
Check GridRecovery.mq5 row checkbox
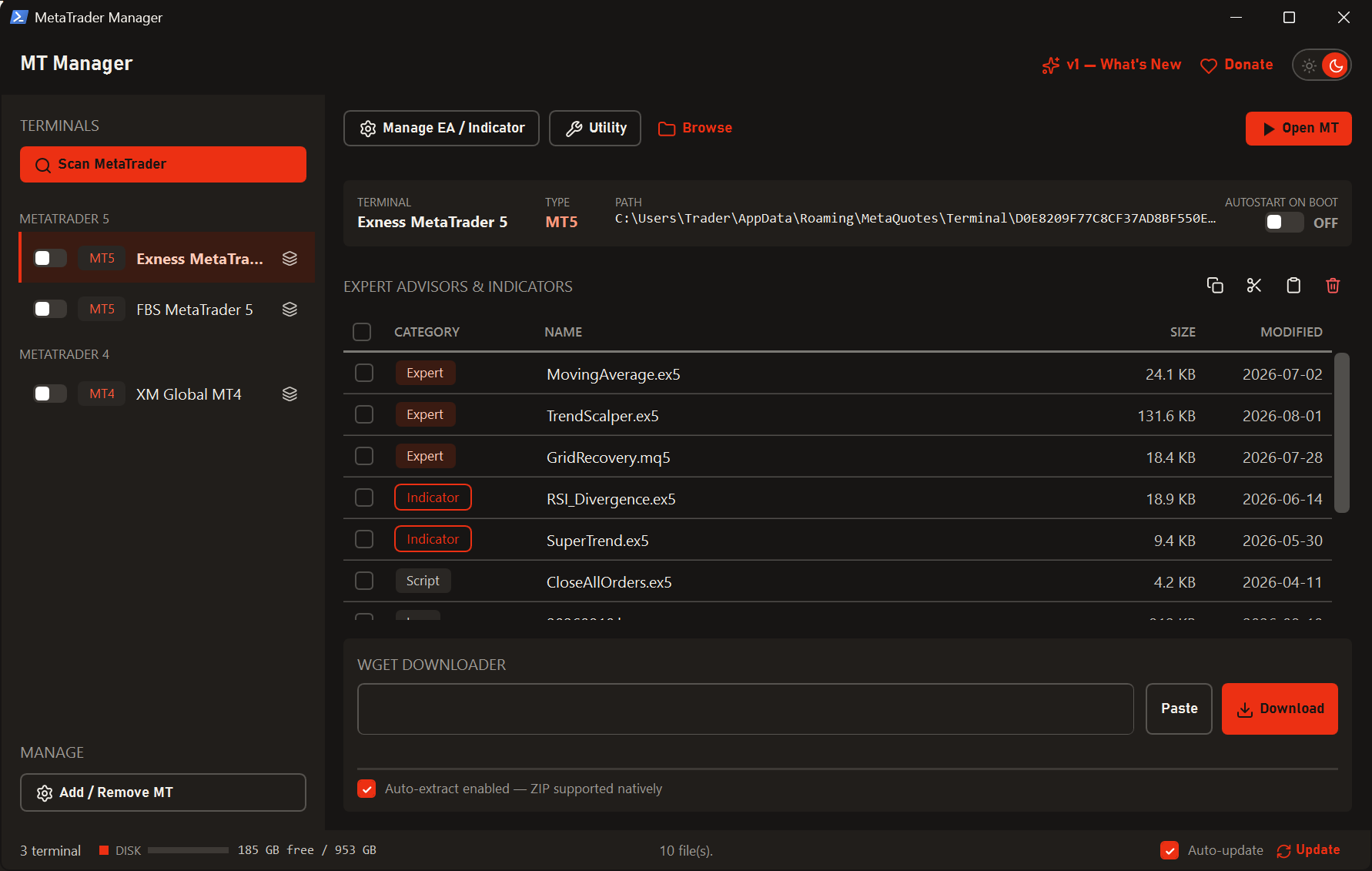coord(364,457)
